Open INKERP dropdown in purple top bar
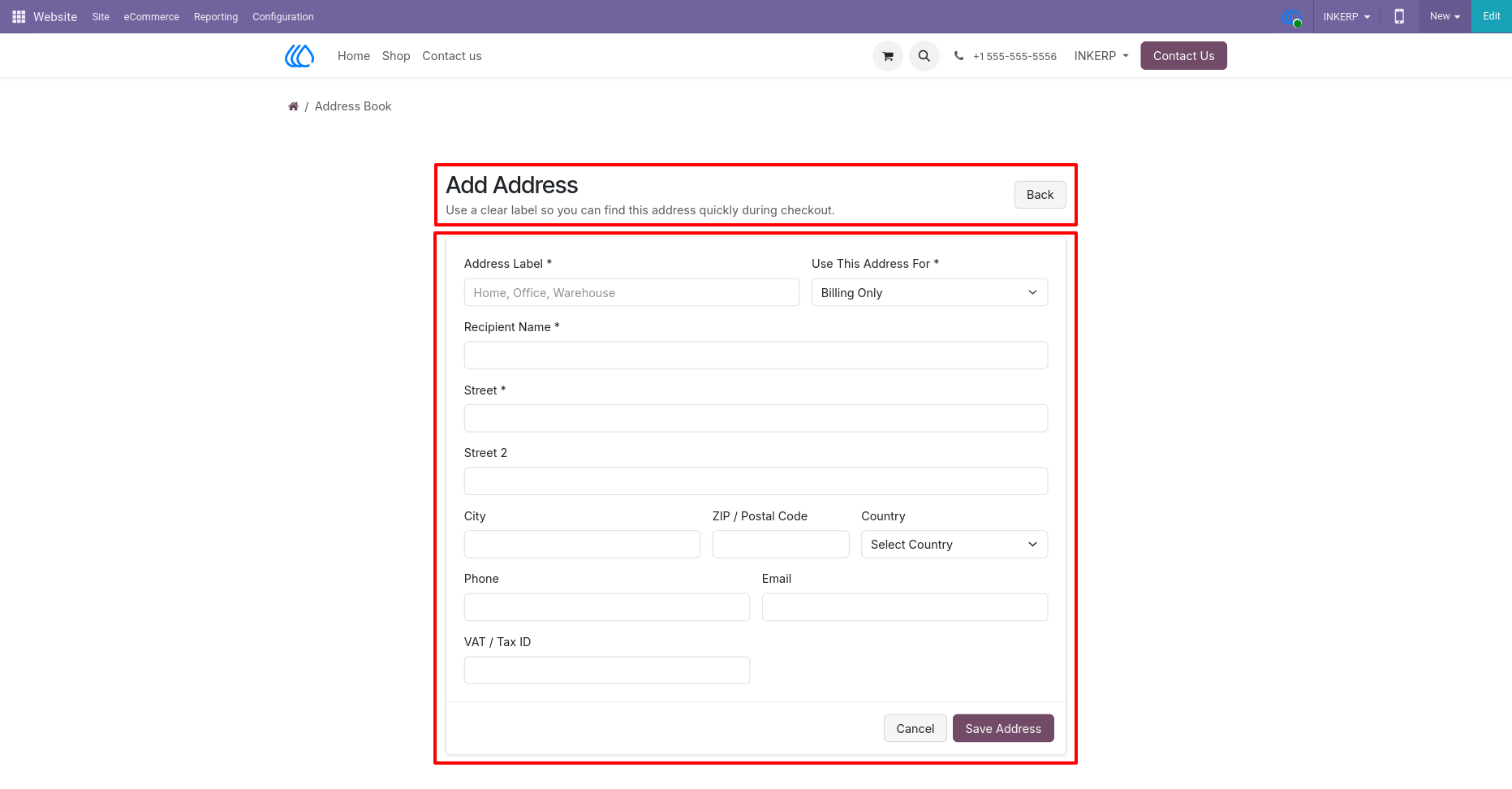Viewport: 1512px width, 789px height. (1346, 16)
